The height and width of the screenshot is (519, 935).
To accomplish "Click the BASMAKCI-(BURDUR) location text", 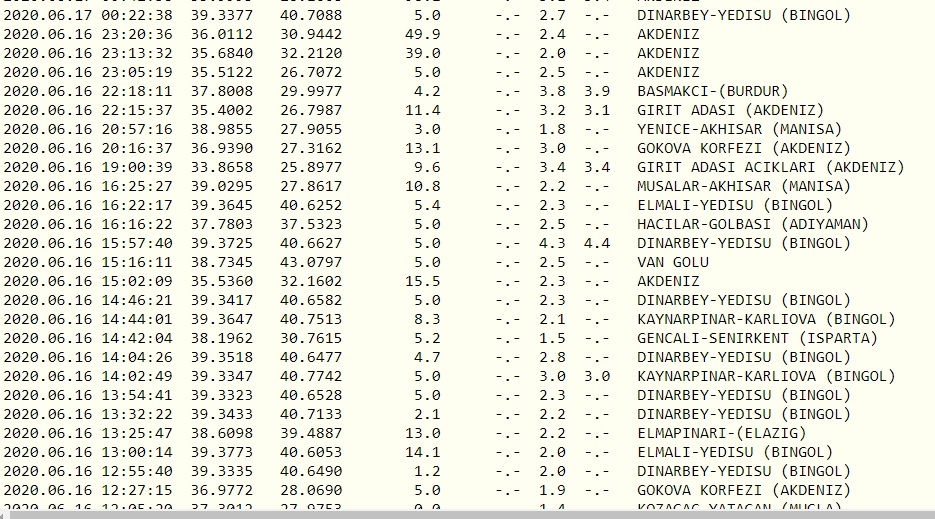I will (713, 91).
